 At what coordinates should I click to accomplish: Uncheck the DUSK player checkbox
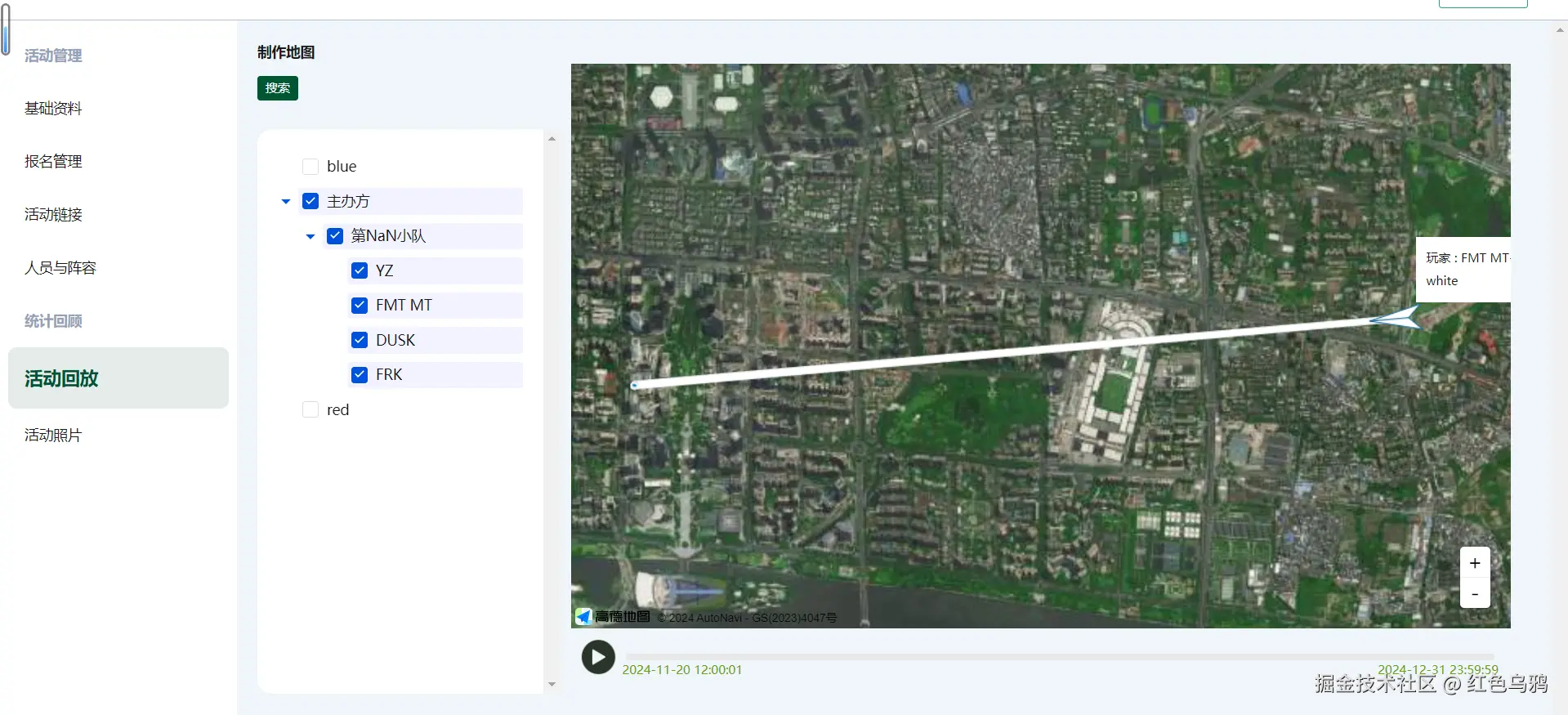[360, 340]
